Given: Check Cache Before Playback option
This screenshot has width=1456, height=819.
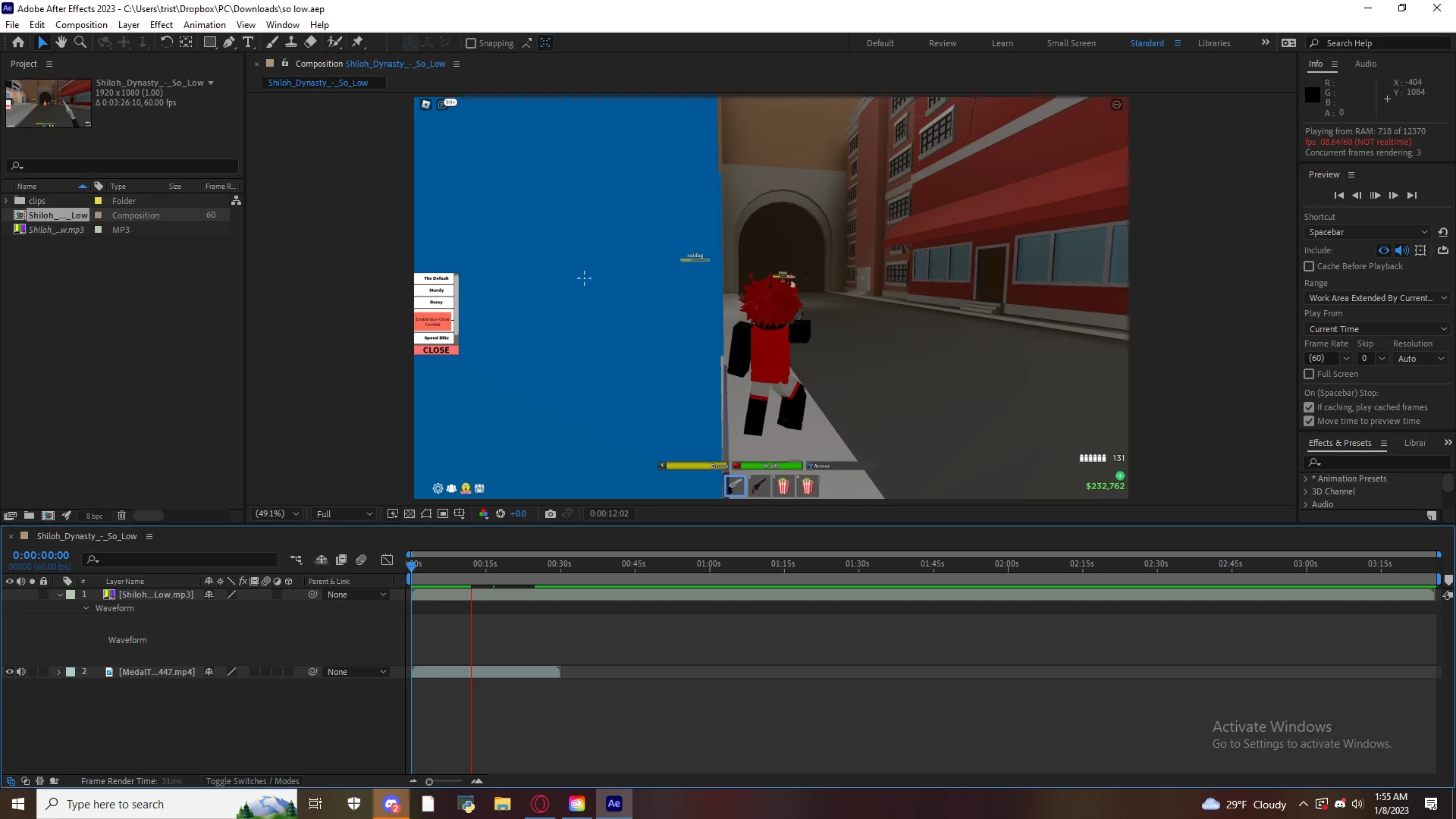Looking at the screenshot, I should click(1309, 266).
